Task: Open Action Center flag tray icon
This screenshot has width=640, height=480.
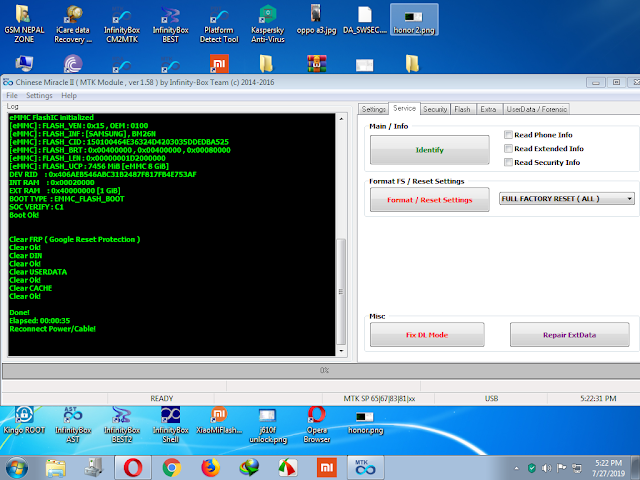Action: [x=562, y=468]
